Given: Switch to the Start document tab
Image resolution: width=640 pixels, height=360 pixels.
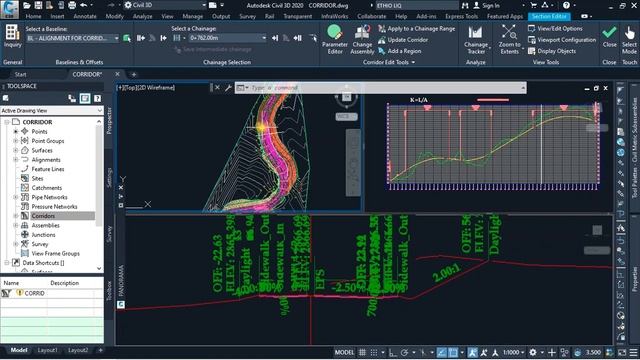Looking at the screenshot, I should point(20,74).
